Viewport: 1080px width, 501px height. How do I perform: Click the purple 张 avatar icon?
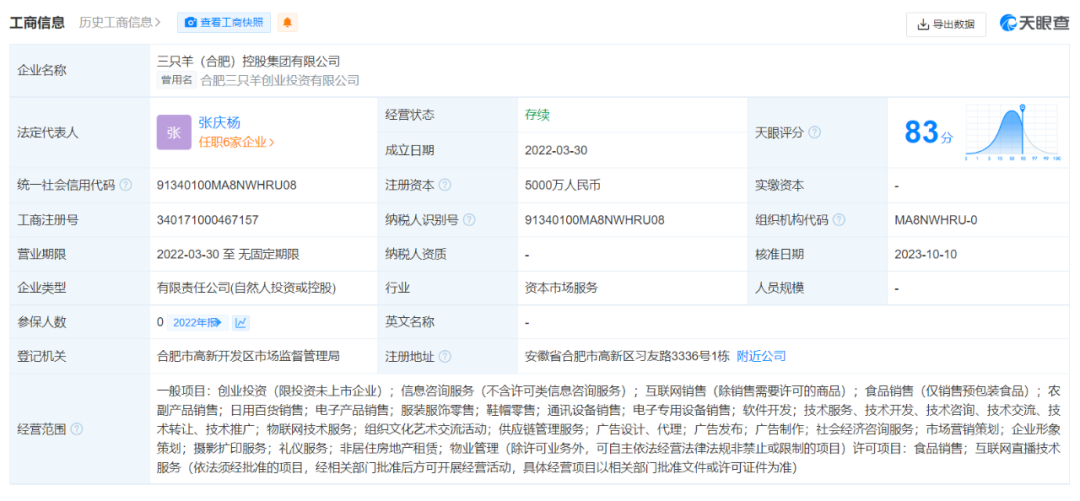pos(173,132)
